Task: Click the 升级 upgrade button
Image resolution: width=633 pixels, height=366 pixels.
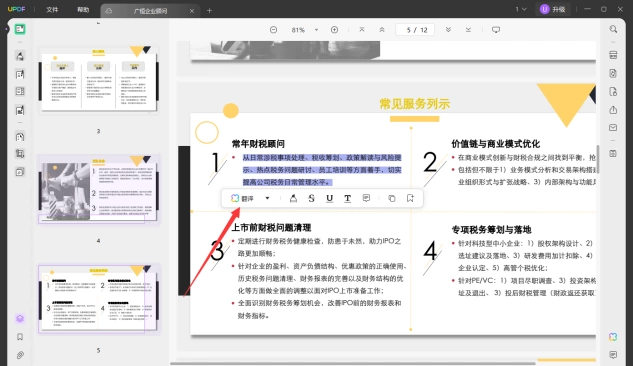Action: click(x=553, y=9)
